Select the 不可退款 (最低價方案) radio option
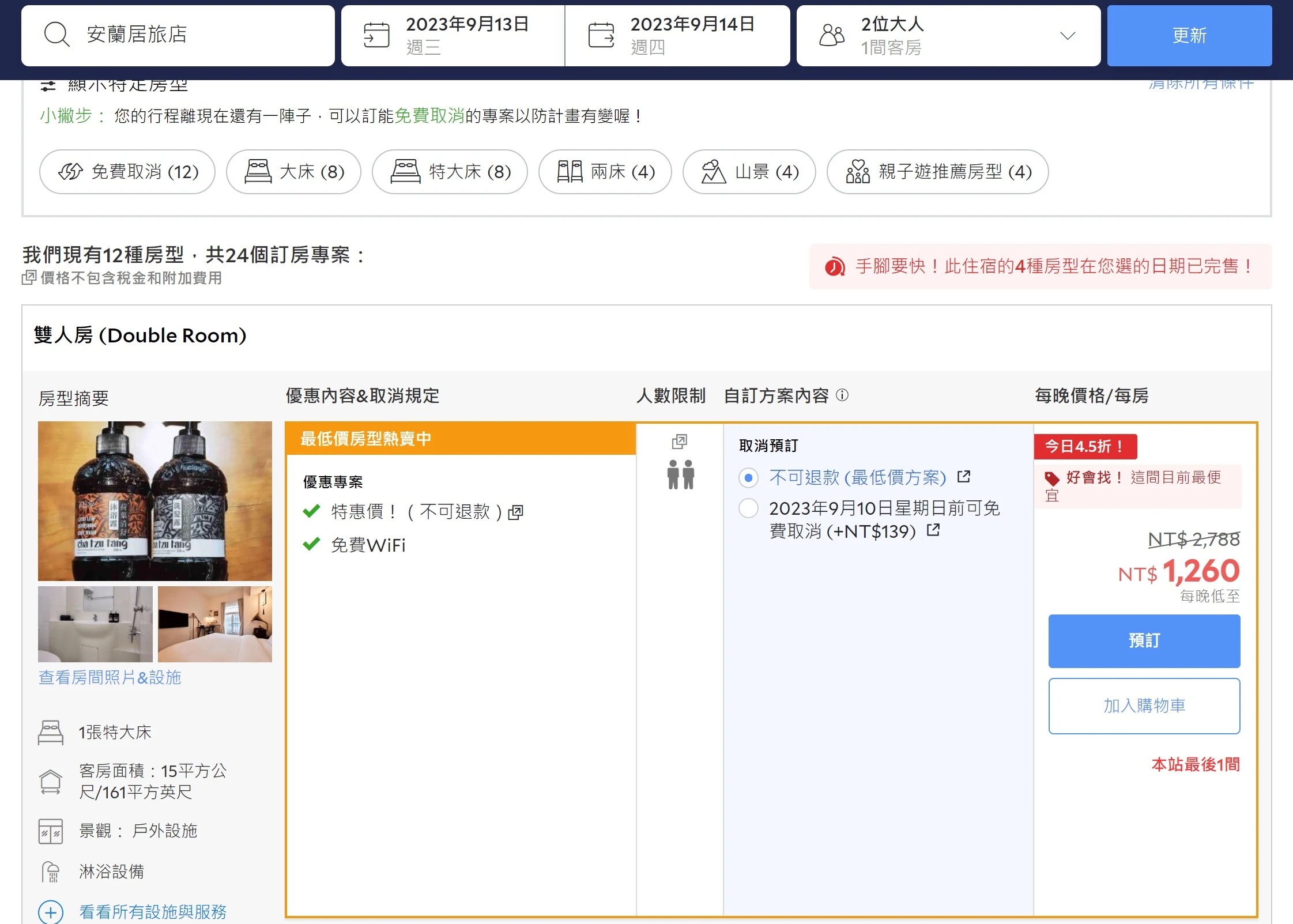The height and width of the screenshot is (924, 1293). 748,478
